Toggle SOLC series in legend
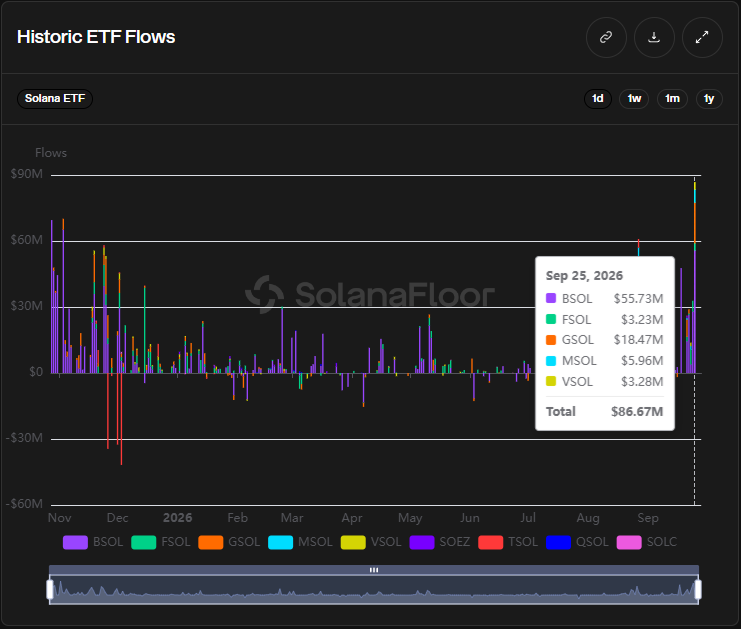 [647, 542]
